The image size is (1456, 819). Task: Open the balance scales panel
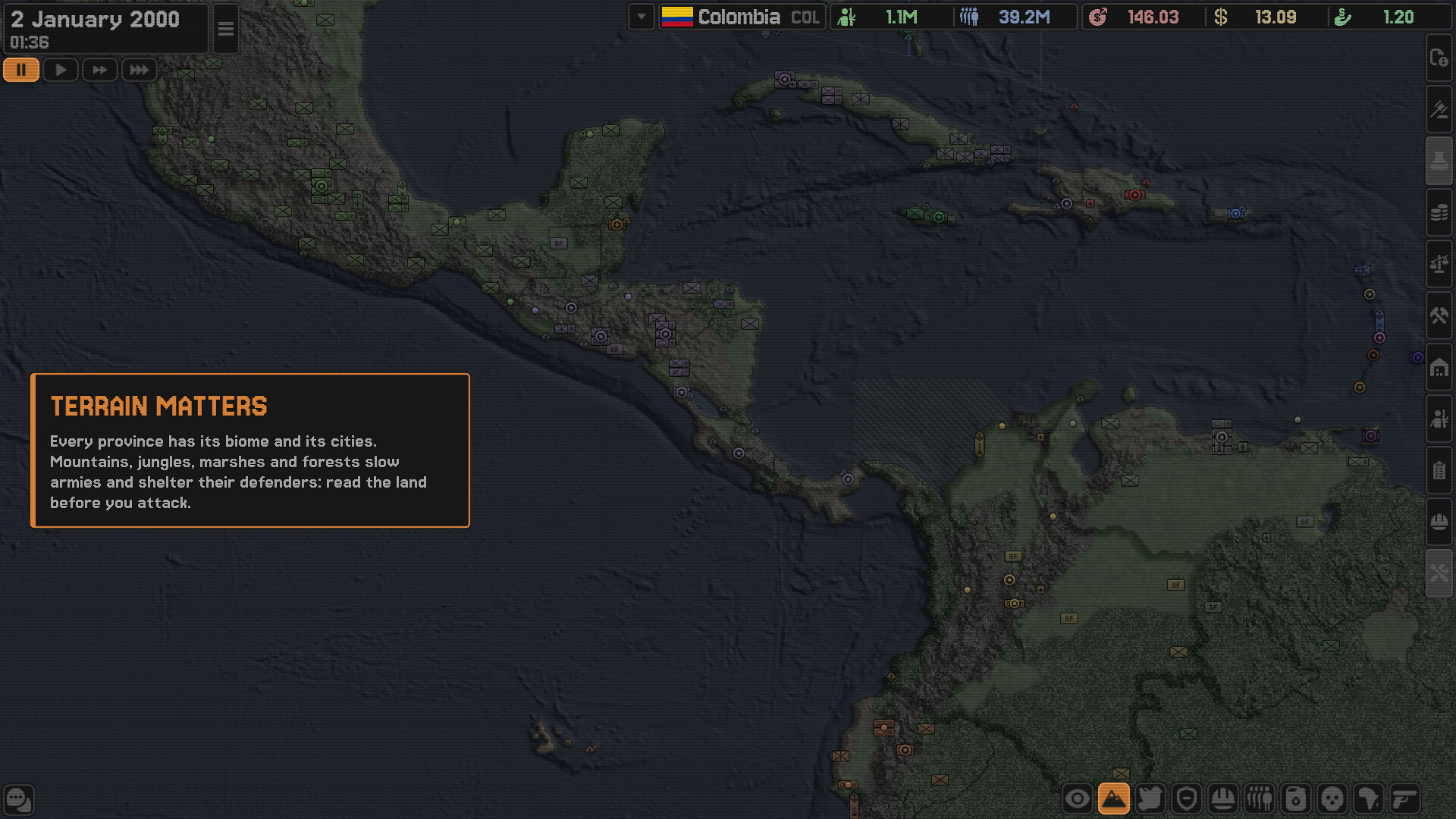click(1439, 264)
